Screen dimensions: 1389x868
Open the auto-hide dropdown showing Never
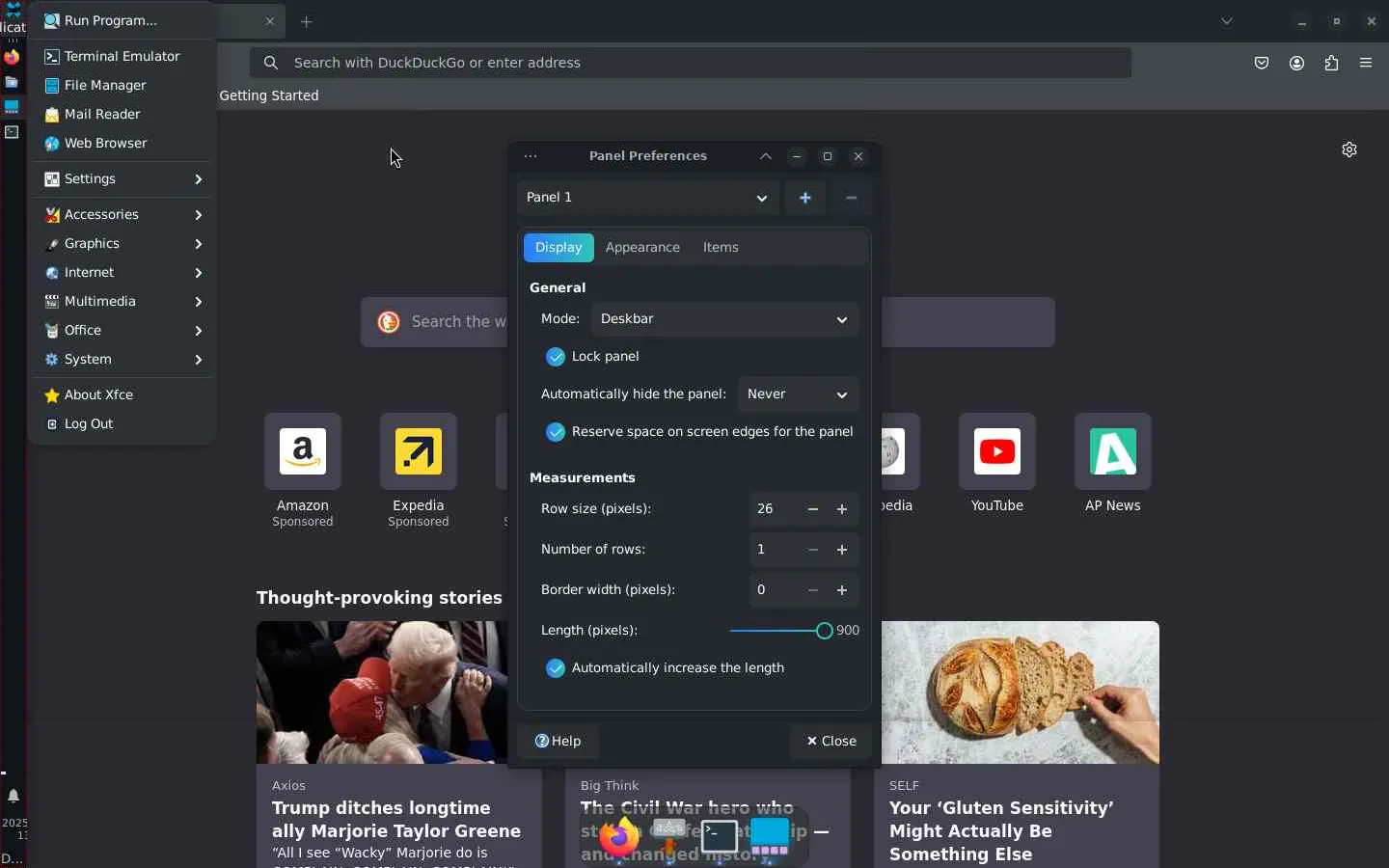click(x=798, y=394)
